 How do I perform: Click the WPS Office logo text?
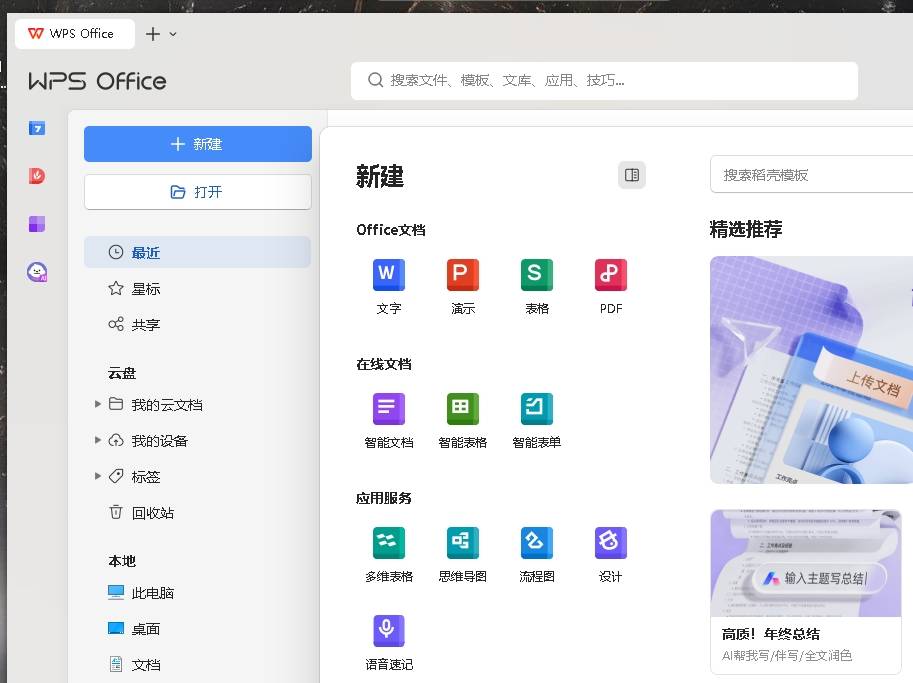97,81
